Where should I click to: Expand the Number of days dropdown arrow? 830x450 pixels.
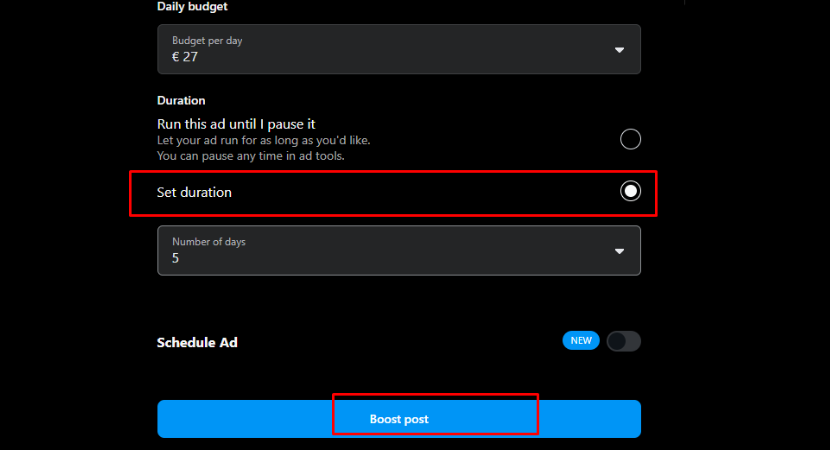click(x=619, y=251)
